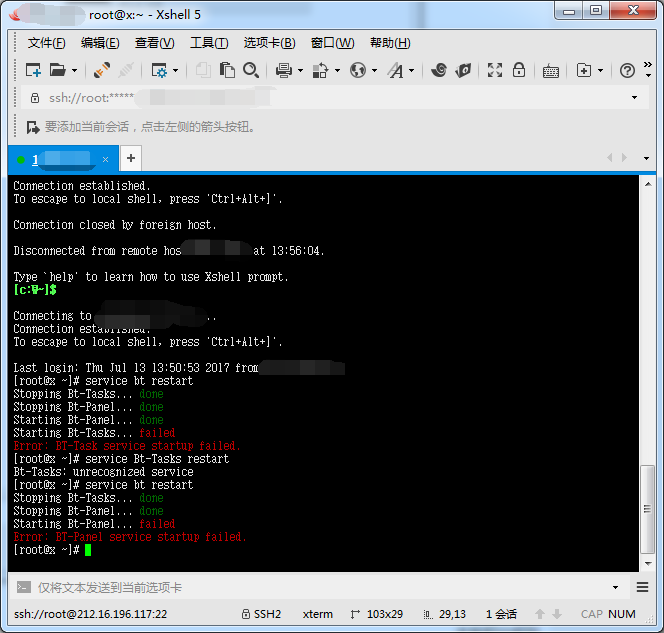This screenshot has width=664, height=633.
Task: Click the greyed Disconnect icon
Action: click(126, 70)
